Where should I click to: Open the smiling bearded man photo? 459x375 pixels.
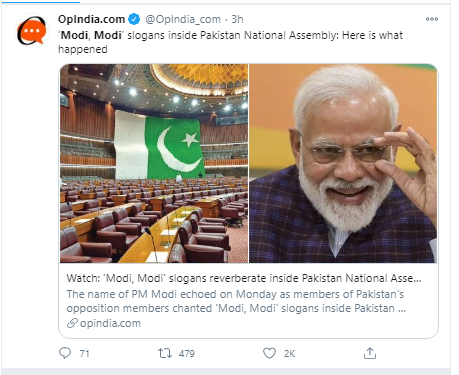(343, 163)
